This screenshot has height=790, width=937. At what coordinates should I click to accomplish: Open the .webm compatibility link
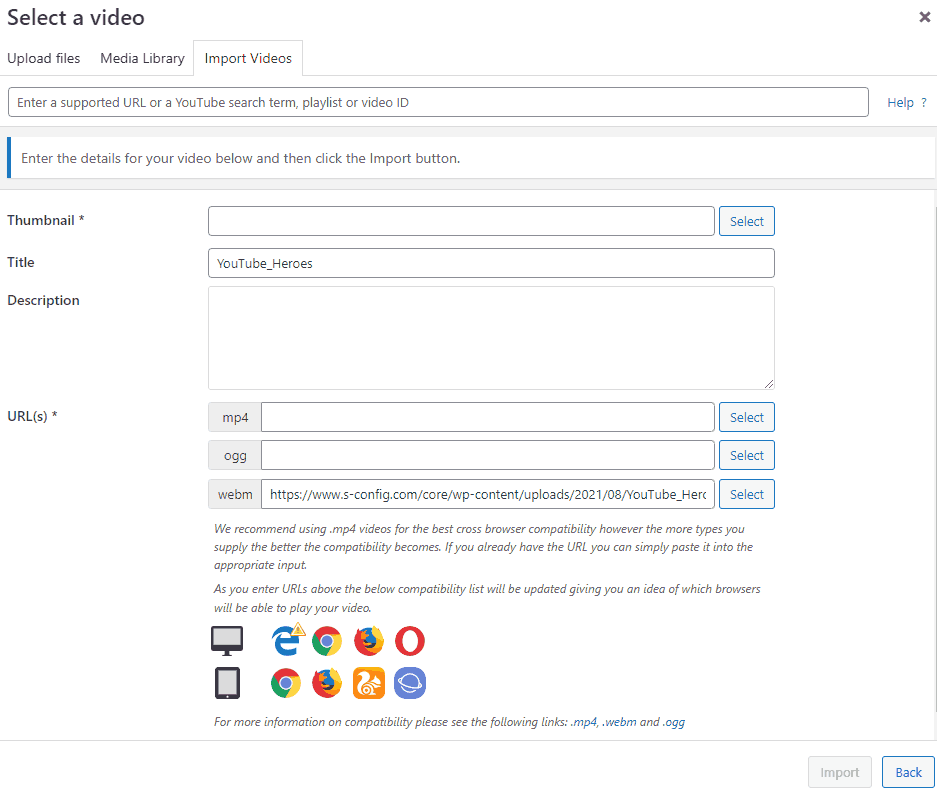coord(620,722)
